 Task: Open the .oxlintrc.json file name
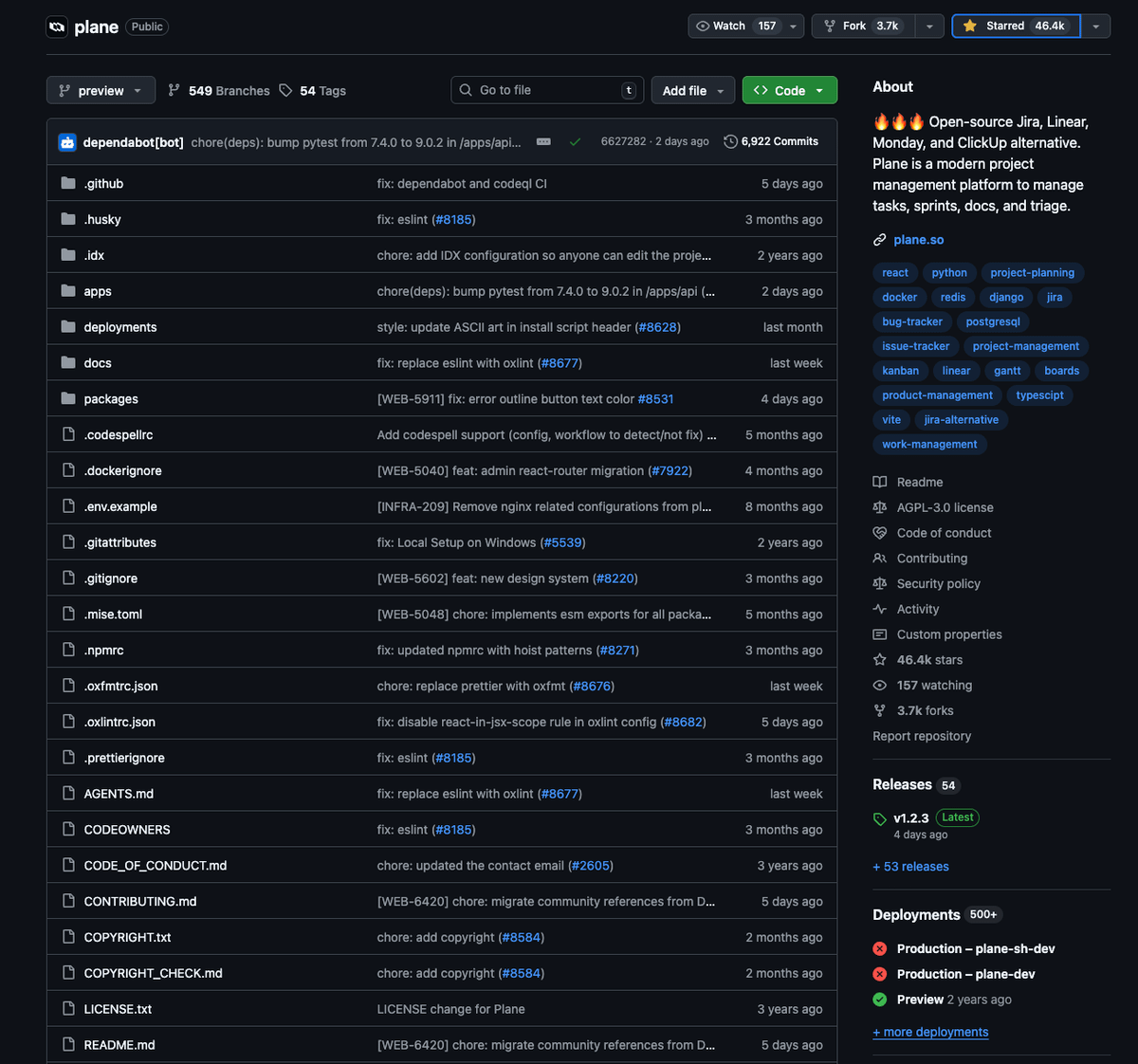click(119, 722)
